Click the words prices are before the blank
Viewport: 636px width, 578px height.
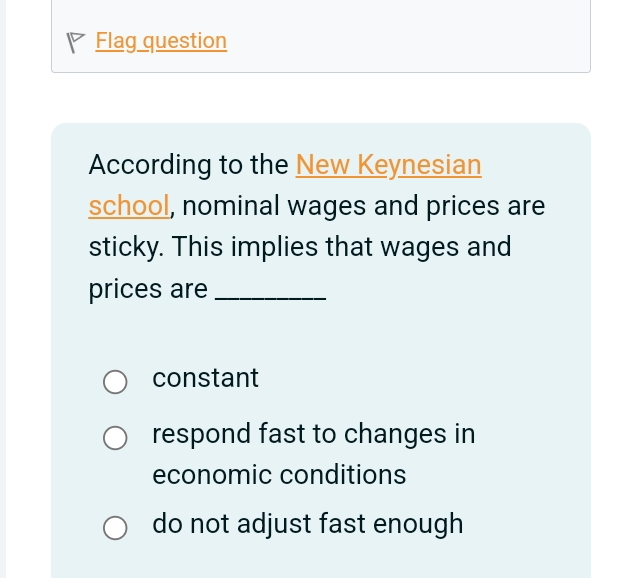pos(148,290)
